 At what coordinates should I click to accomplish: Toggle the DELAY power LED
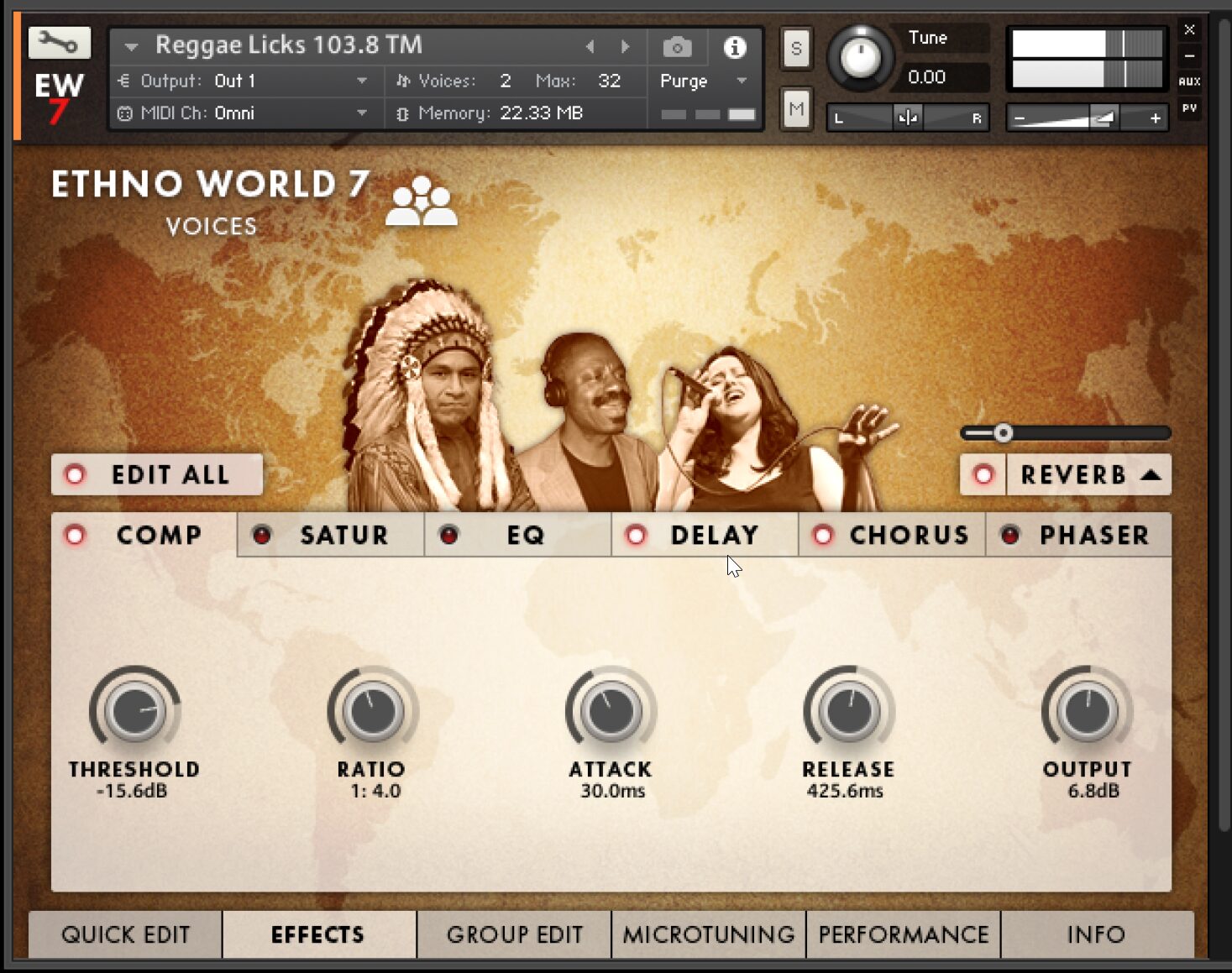pos(637,536)
